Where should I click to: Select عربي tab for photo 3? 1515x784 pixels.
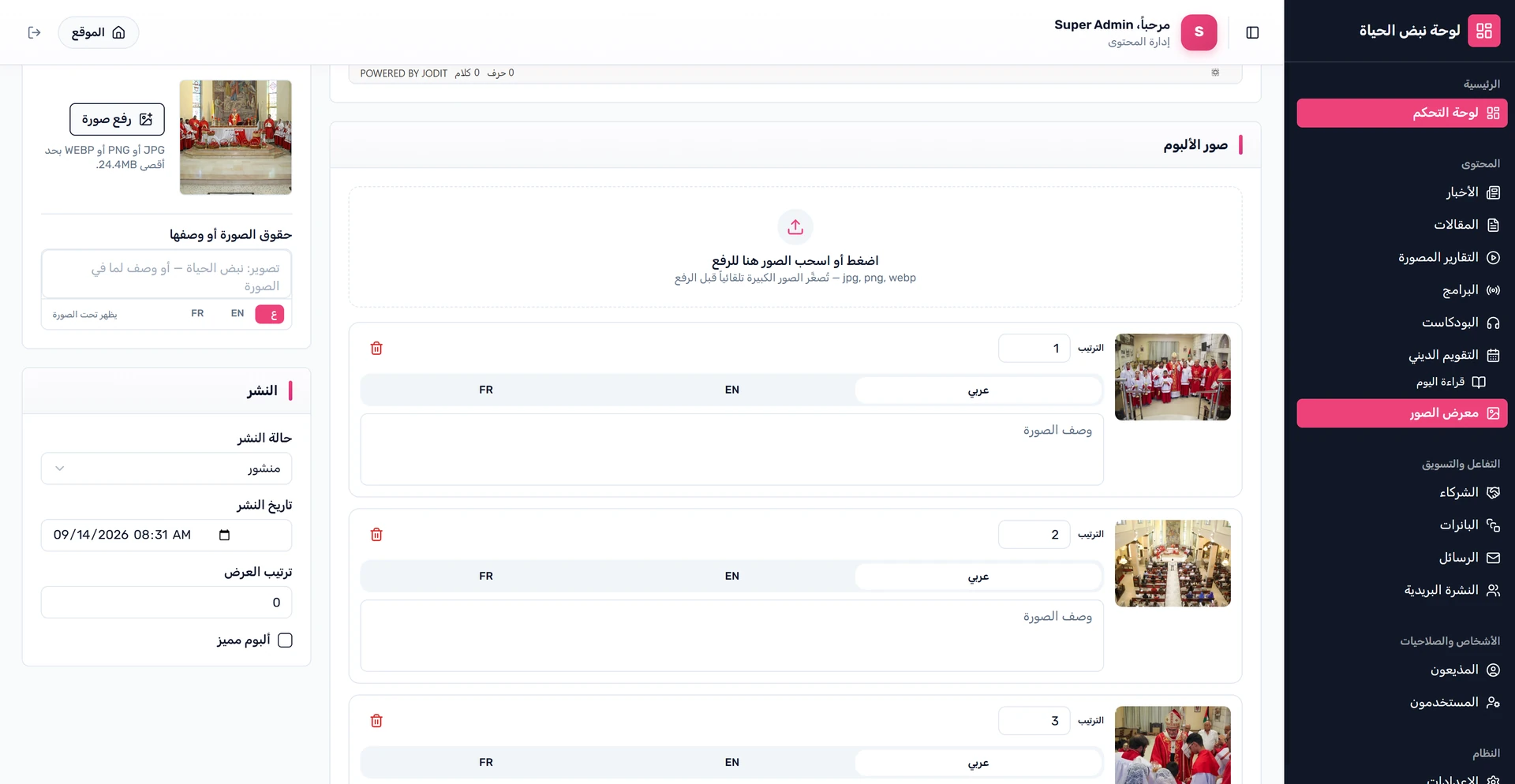click(x=978, y=762)
